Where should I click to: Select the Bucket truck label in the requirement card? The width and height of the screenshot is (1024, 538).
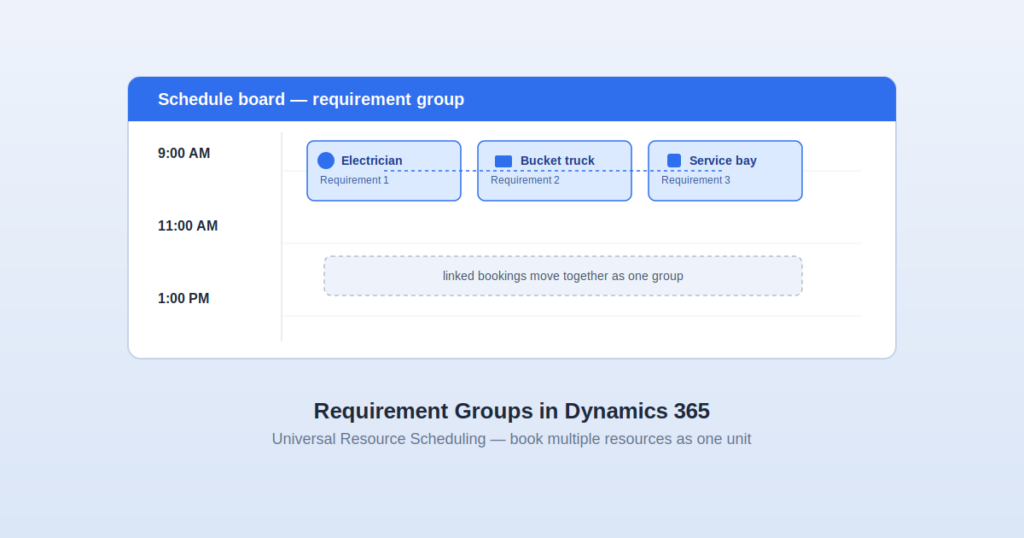pos(557,161)
